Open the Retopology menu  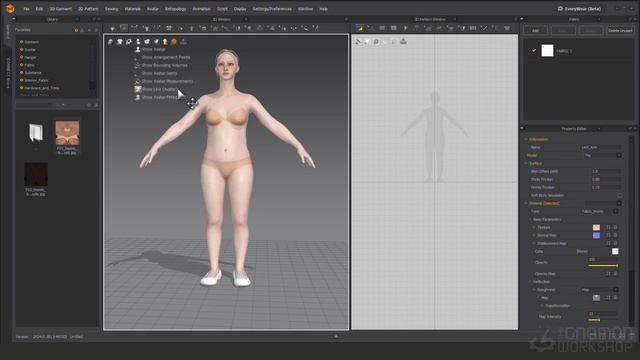tap(176, 9)
